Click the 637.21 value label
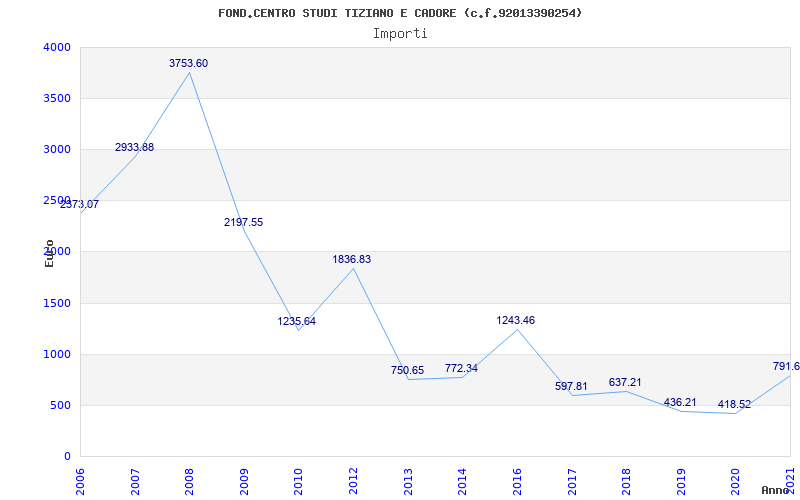Image resolution: width=800 pixels, height=500 pixels. click(x=625, y=382)
